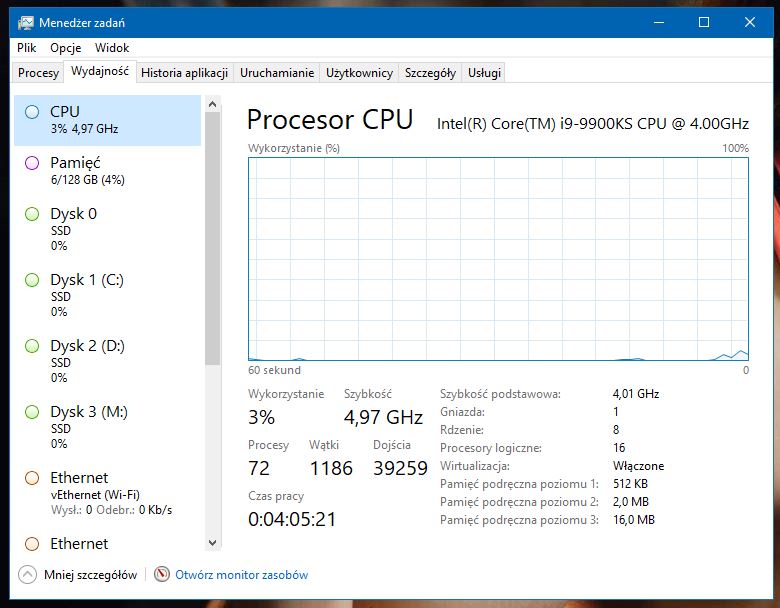Select the Wydajność tab

tap(100, 71)
